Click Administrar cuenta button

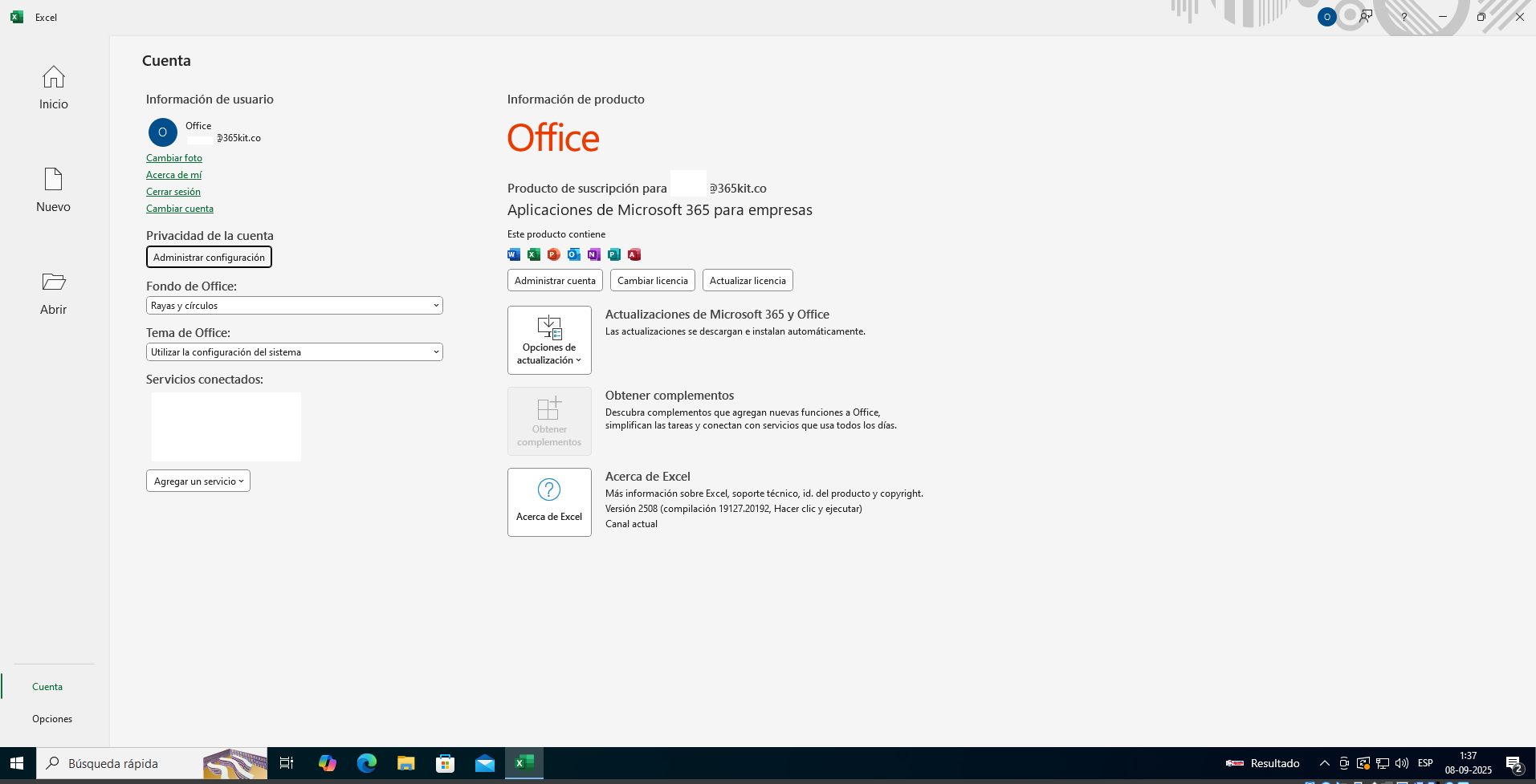tap(555, 280)
